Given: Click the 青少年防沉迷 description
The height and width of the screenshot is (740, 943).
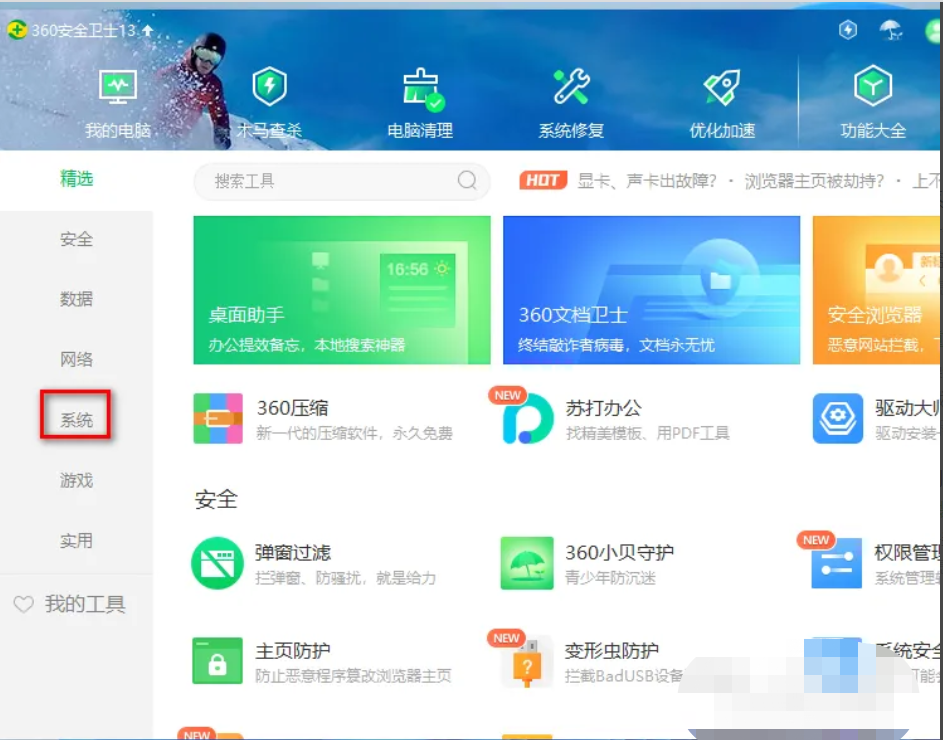Looking at the screenshot, I should pyautogui.click(x=610, y=578).
